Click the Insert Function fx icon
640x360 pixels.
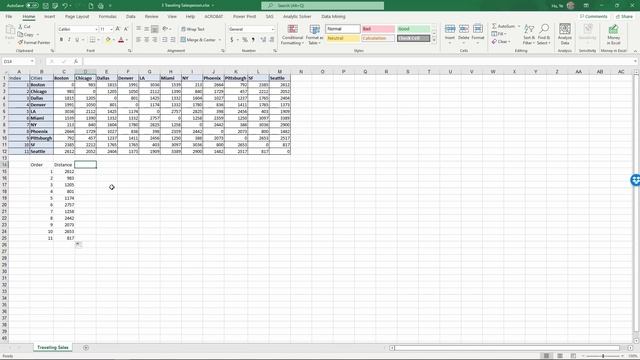(76, 62)
